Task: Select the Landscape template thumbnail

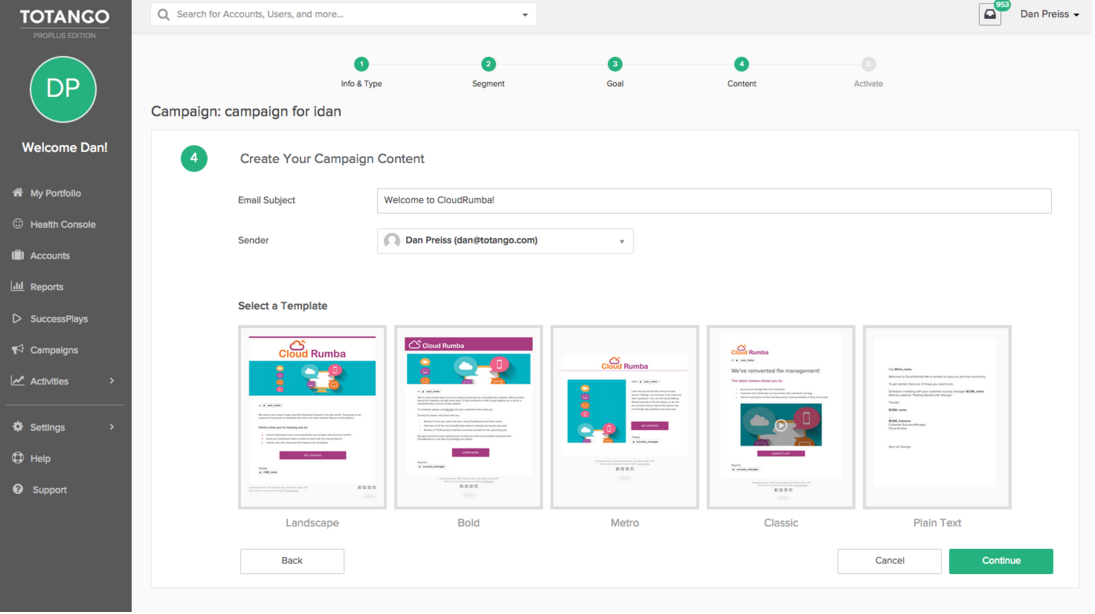Action: pos(312,417)
